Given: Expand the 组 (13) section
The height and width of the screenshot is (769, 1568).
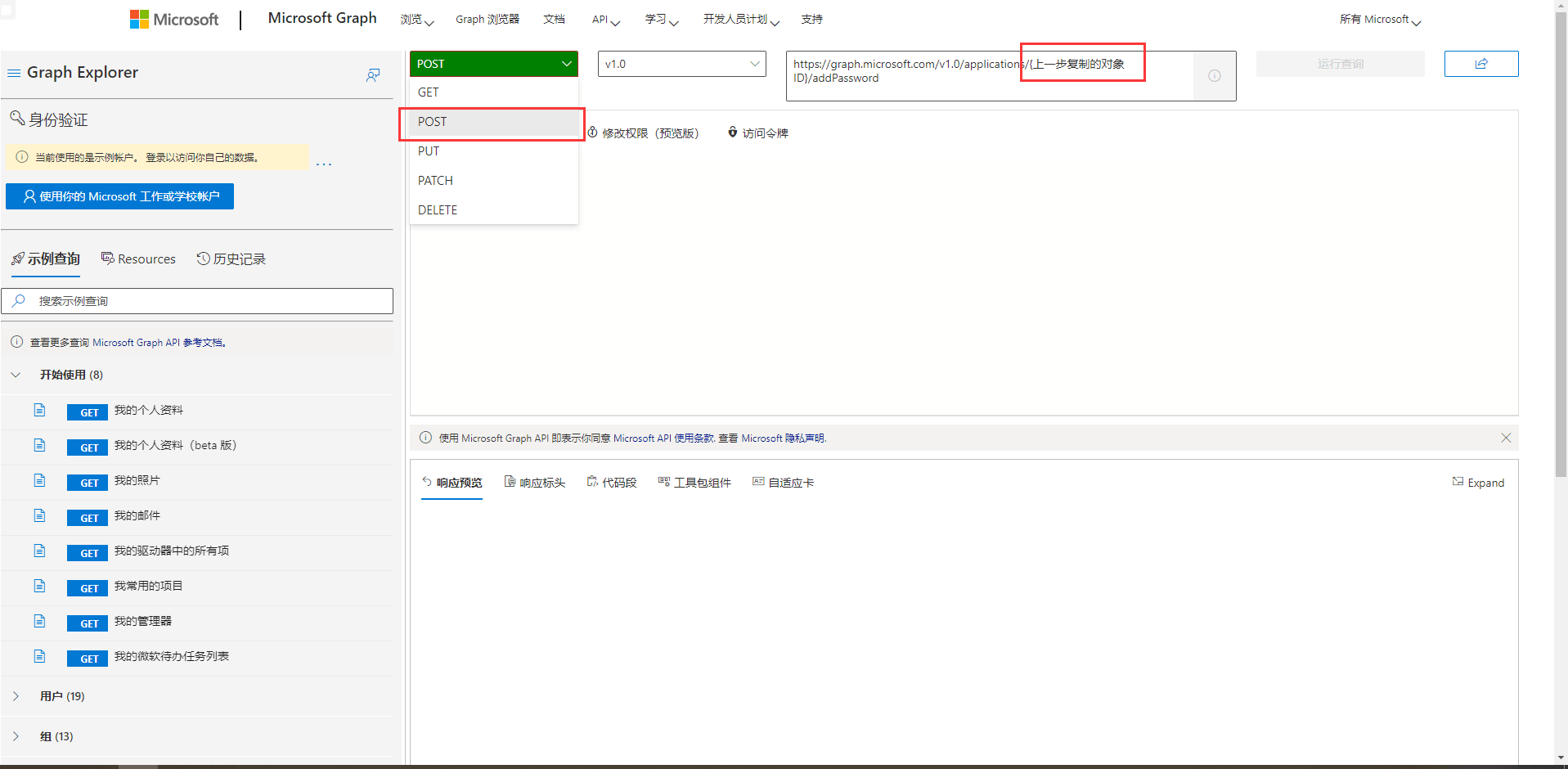Looking at the screenshot, I should [196, 736].
